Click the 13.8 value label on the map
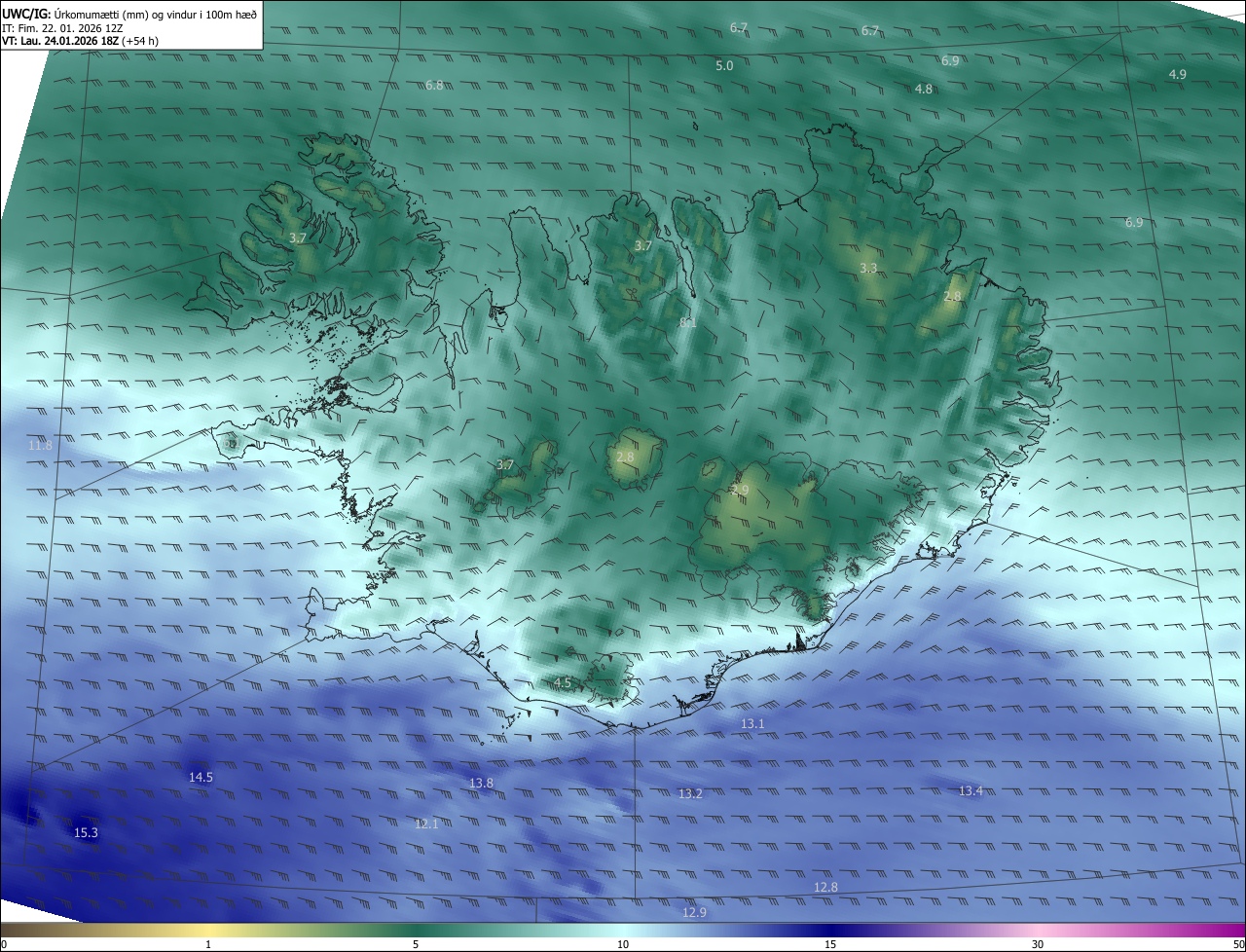Screen dimensions: 1246x952 tap(481, 784)
